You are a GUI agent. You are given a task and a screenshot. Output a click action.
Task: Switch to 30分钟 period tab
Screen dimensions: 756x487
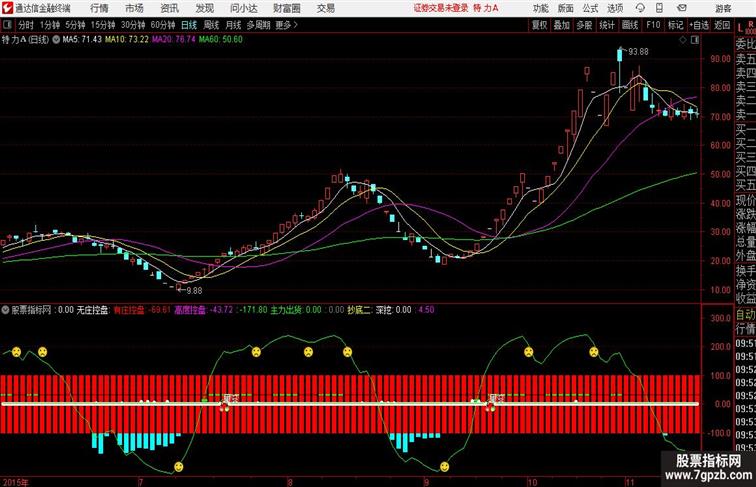133,25
